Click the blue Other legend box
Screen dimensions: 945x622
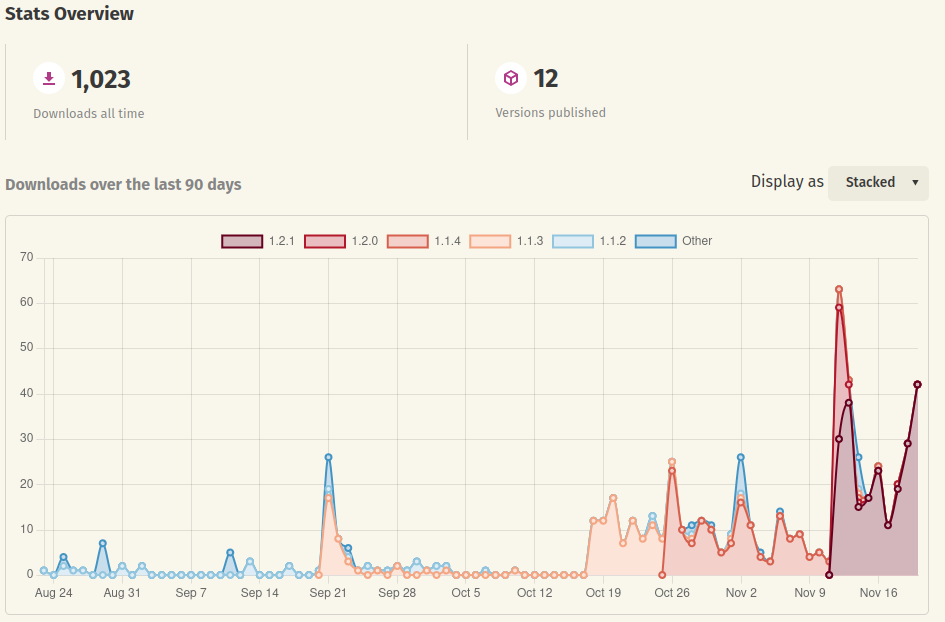[x=655, y=241]
